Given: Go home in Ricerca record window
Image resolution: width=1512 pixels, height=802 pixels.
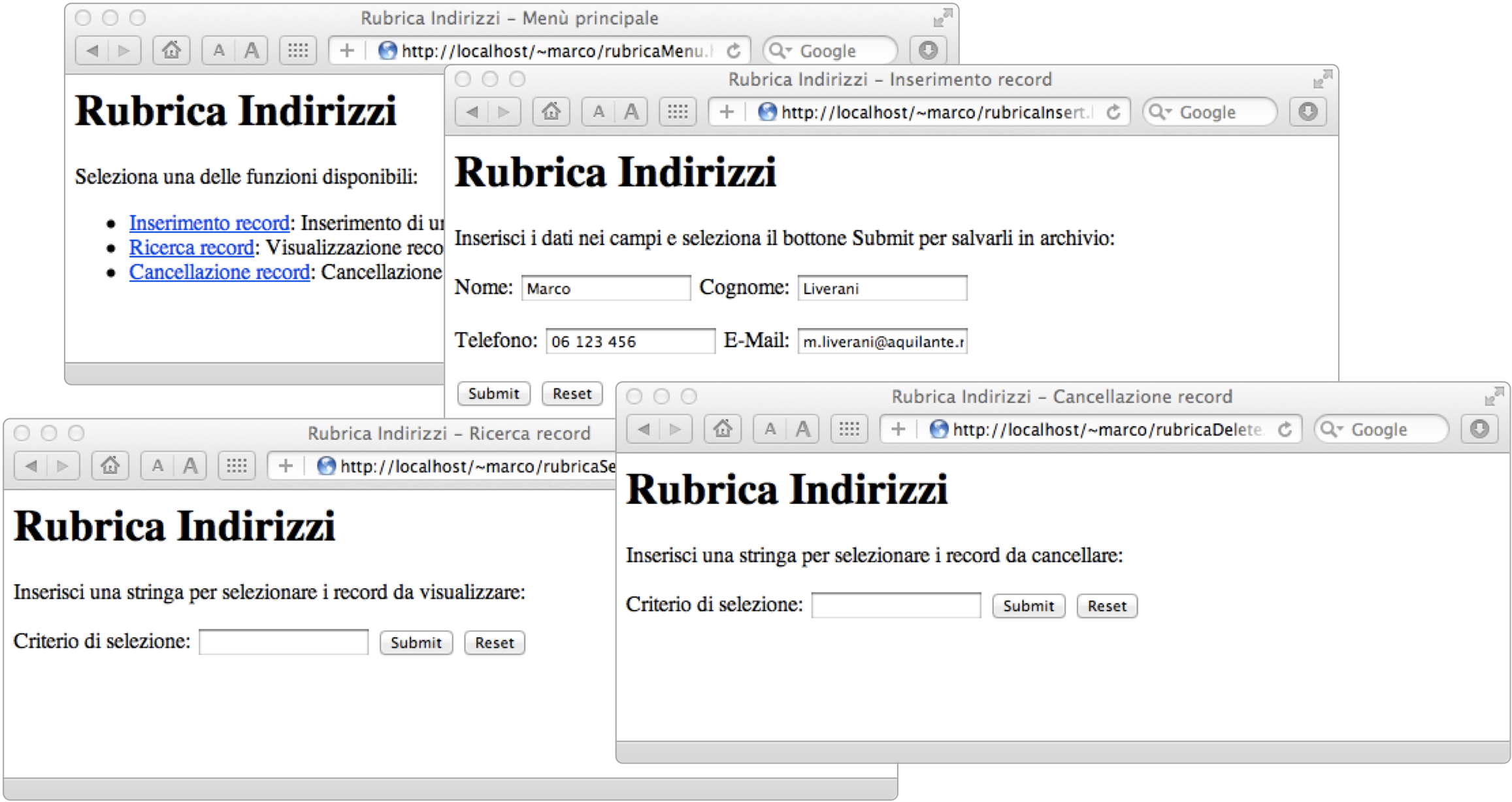Looking at the screenshot, I should tap(110, 466).
